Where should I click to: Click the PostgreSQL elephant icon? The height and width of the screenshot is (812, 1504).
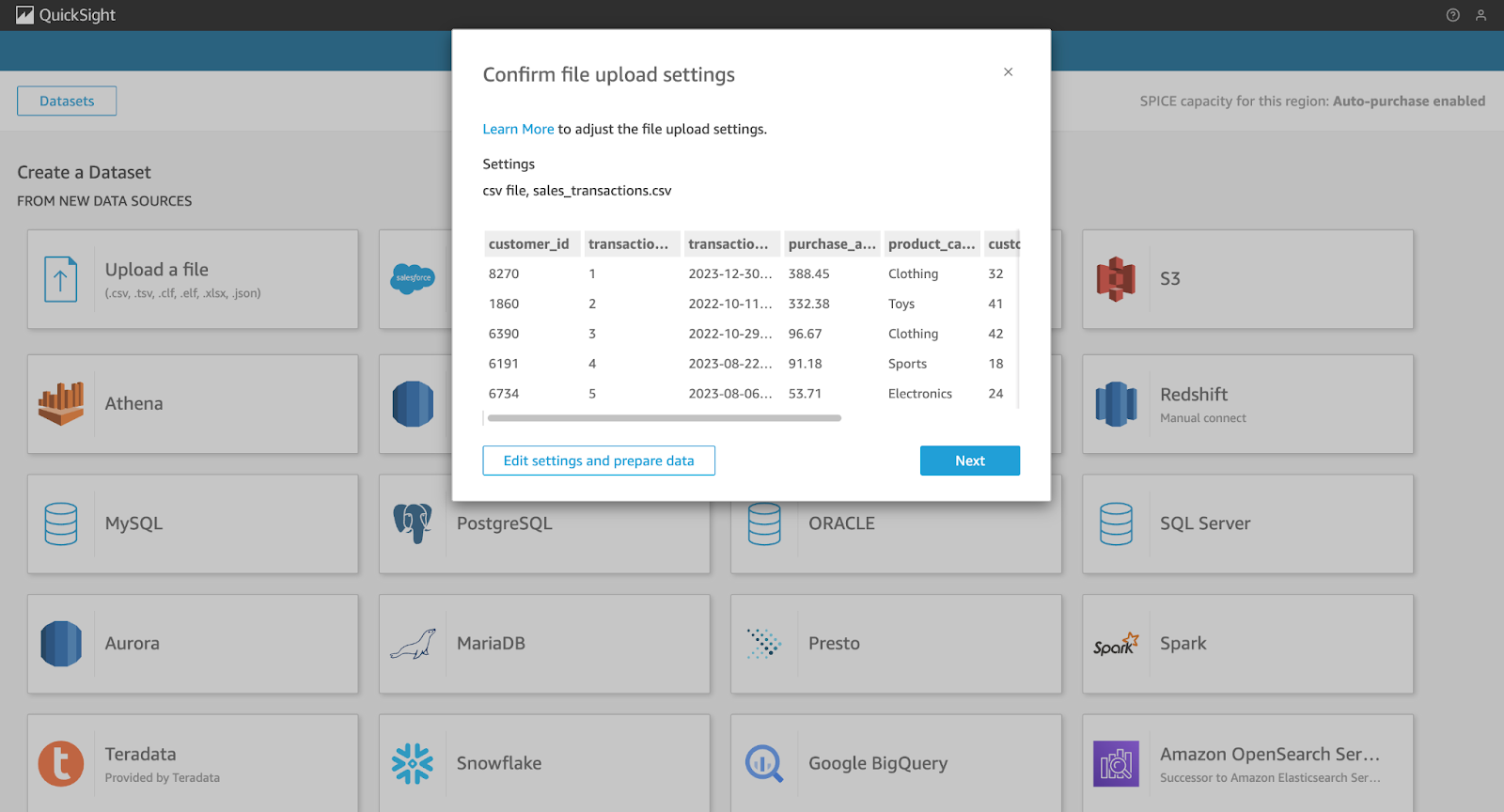click(x=413, y=523)
